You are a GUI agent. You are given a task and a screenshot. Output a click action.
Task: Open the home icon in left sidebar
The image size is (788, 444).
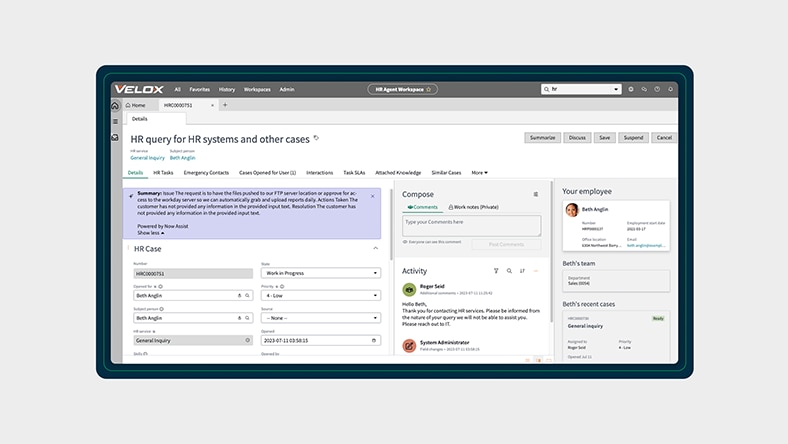(x=115, y=106)
